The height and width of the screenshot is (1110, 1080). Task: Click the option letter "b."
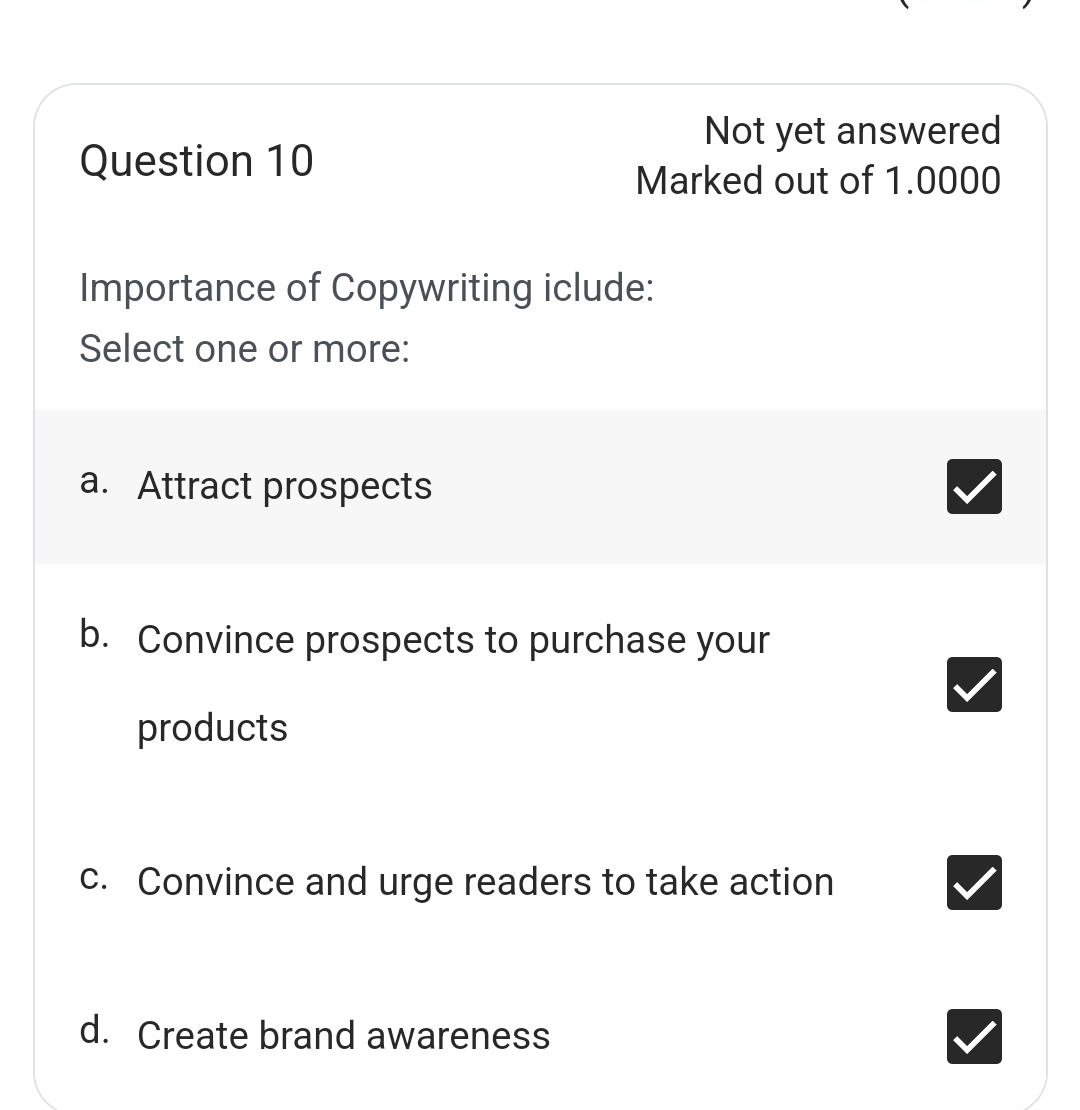(94, 634)
